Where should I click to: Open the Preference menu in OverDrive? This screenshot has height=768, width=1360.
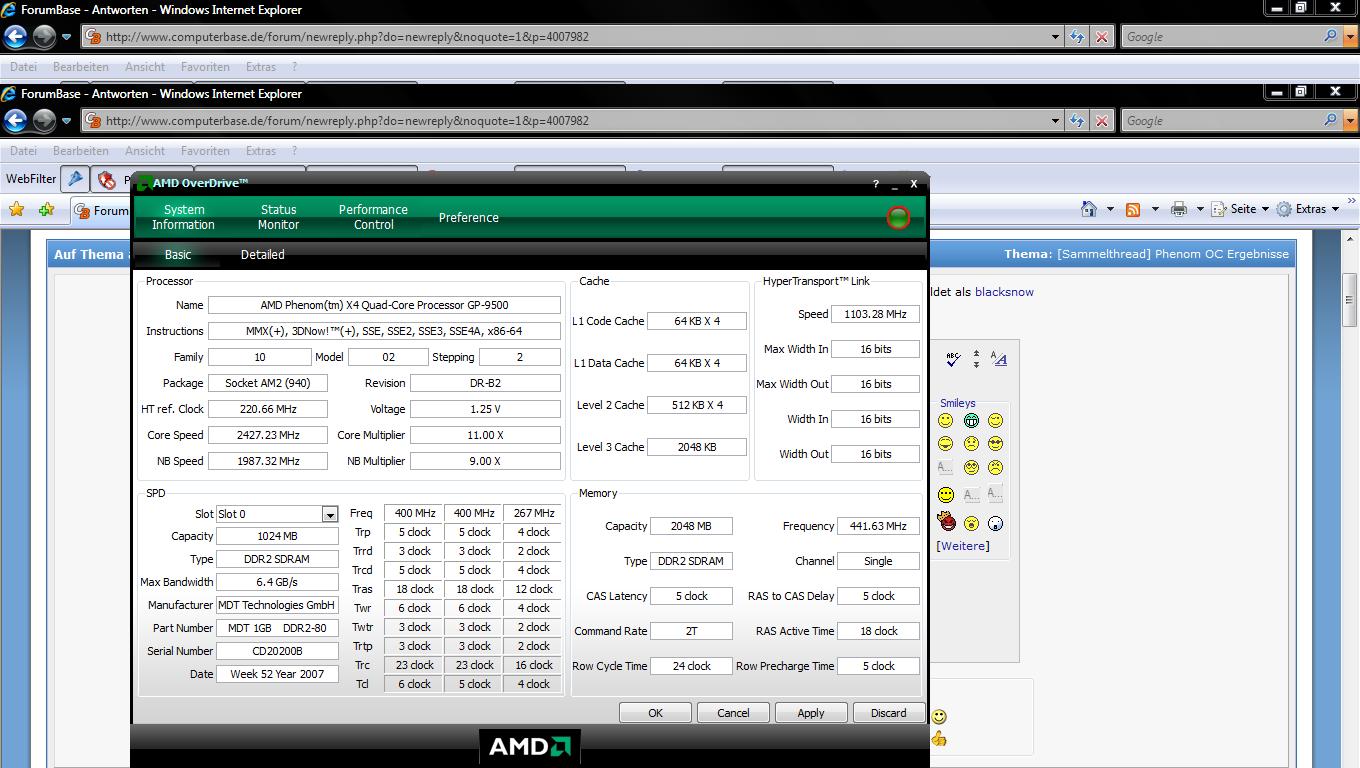pyautogui.click(x=469, y=217)
